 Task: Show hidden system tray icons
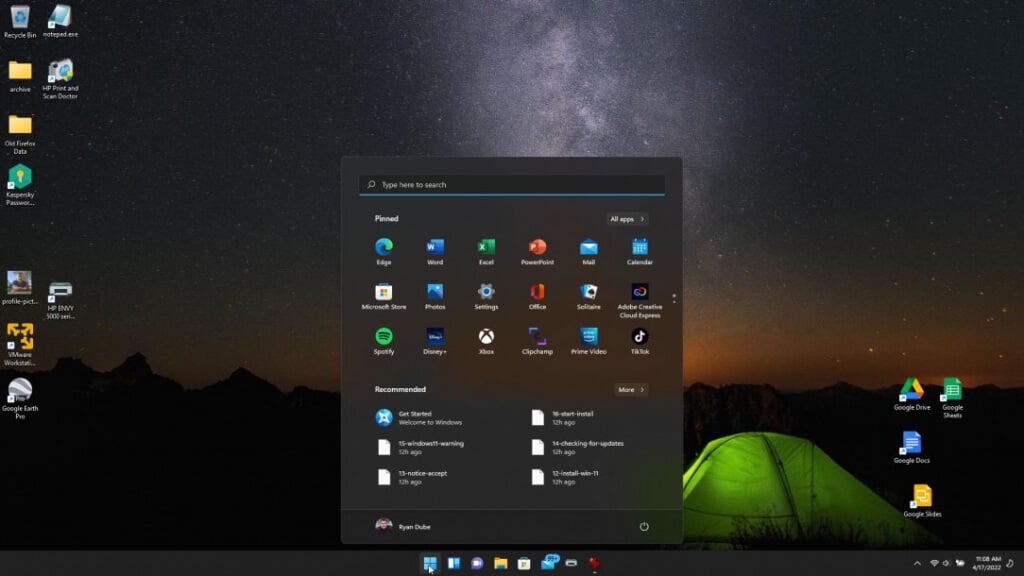(917, 563)
